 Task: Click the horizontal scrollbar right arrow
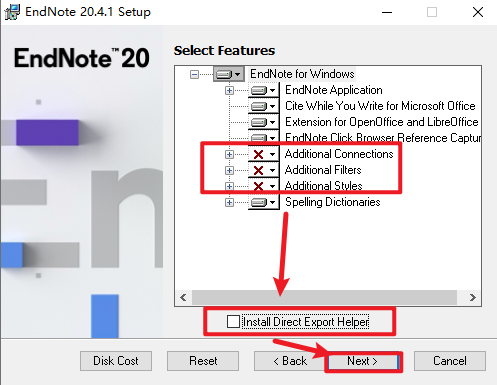click(473, 297)
